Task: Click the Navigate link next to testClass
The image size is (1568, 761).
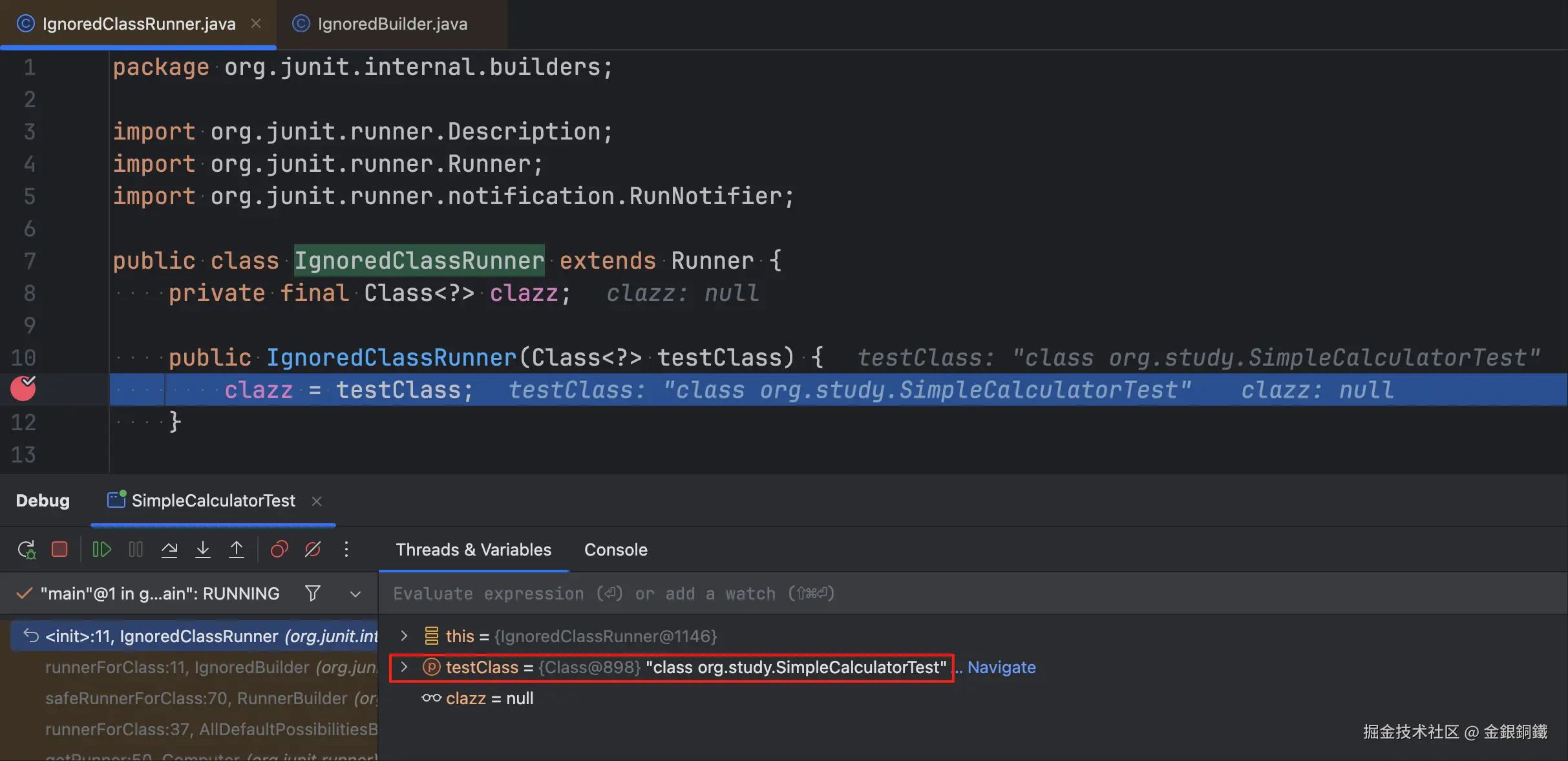Action: 1001,667
